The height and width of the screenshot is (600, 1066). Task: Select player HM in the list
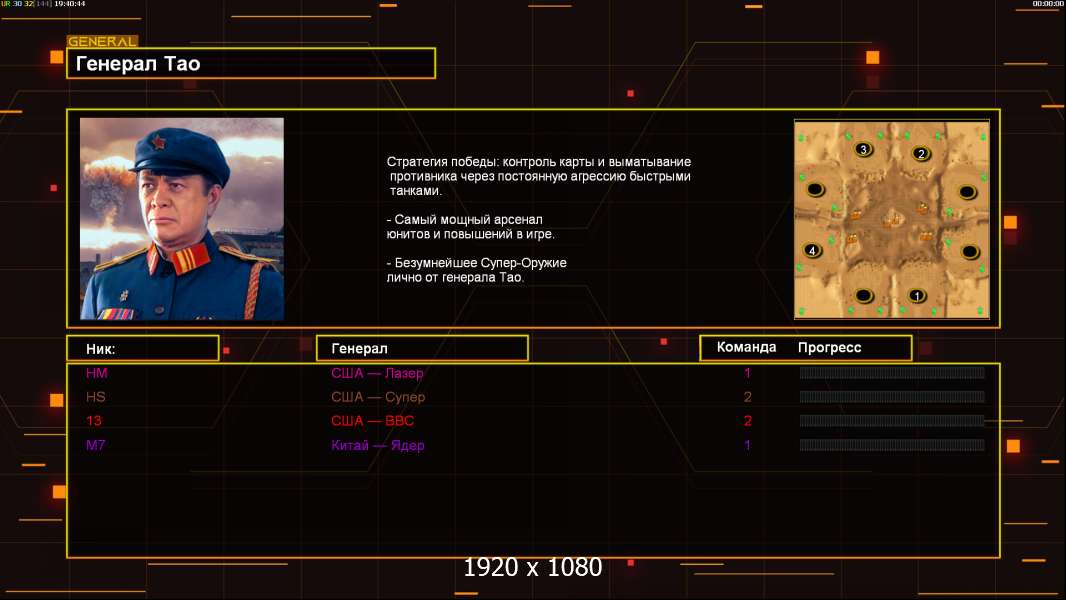coord(97,373)
